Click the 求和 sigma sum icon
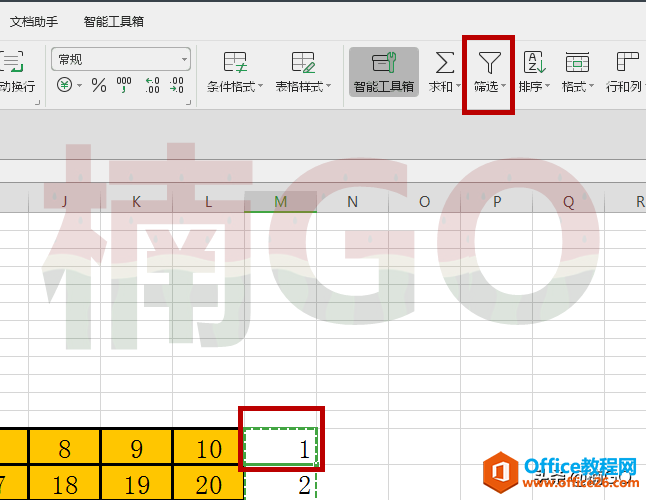 click(445, 63)
